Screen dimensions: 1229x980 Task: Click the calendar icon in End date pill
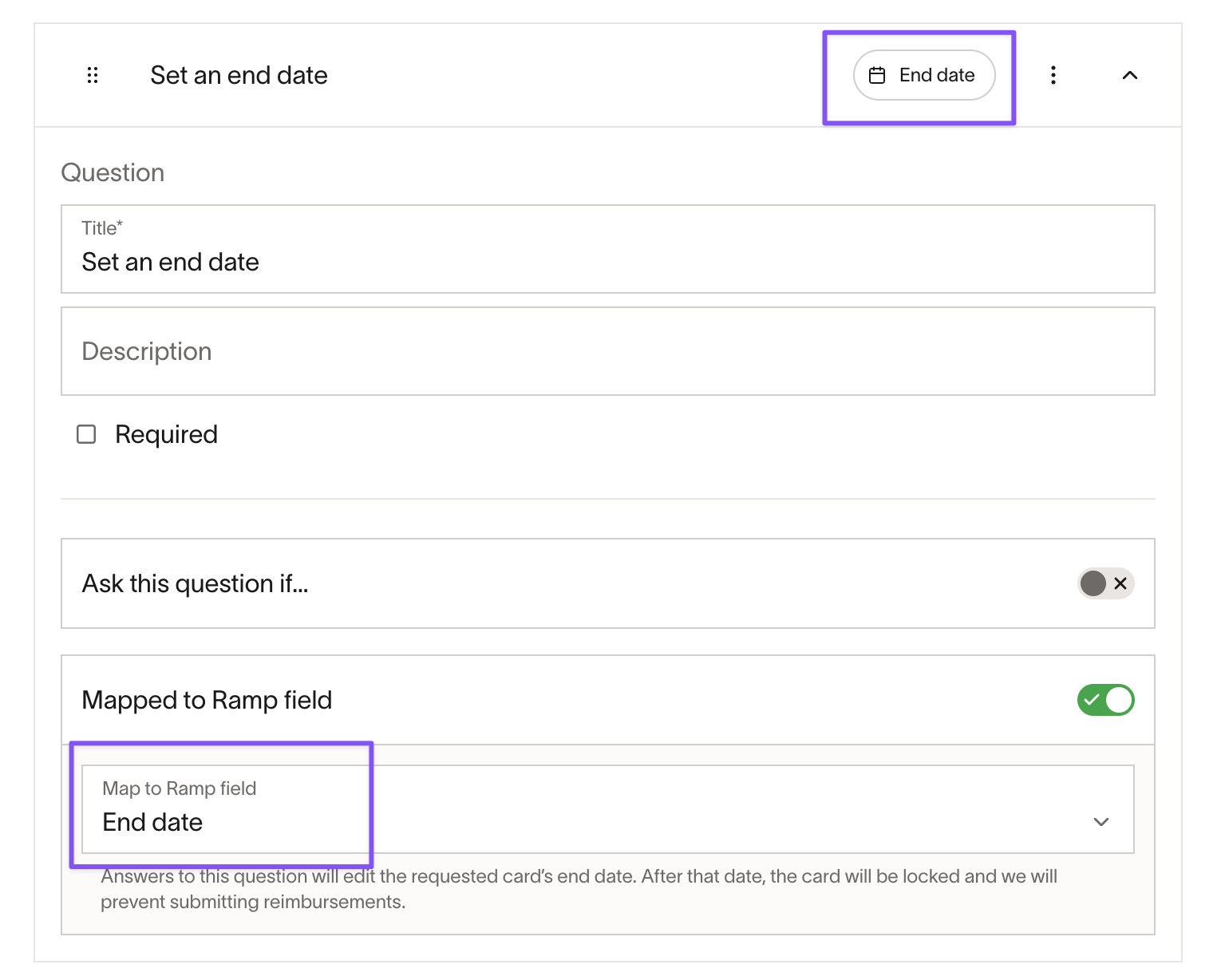point(877,75)
